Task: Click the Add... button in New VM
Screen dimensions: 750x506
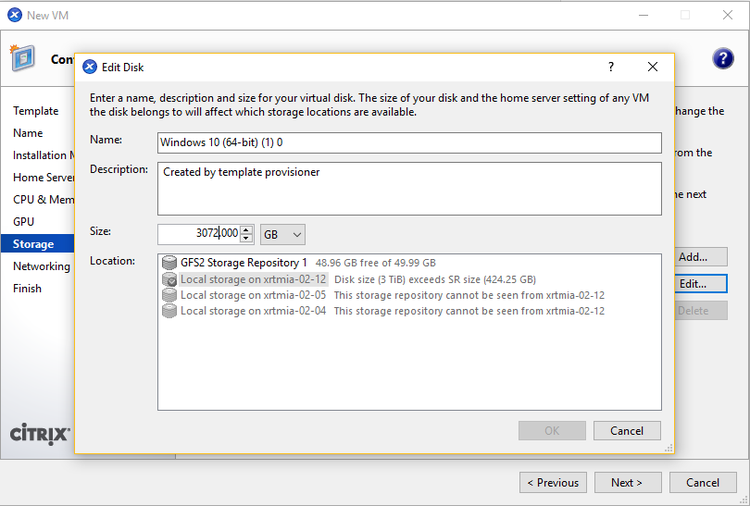Action: (x=701, y=257)
